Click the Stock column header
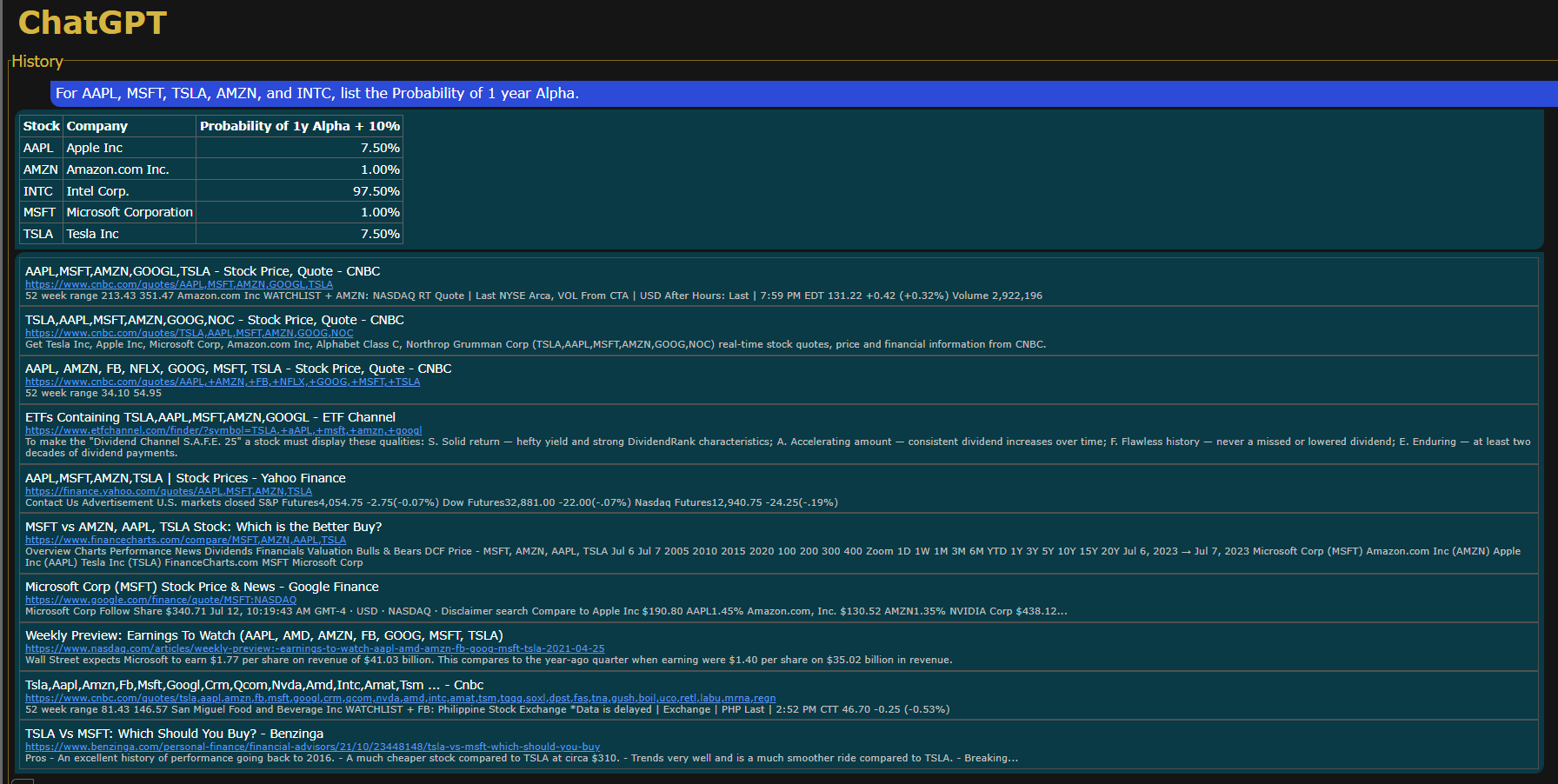Image resolution: width=1558 pixels, height=784 pixels. (42, 126)
